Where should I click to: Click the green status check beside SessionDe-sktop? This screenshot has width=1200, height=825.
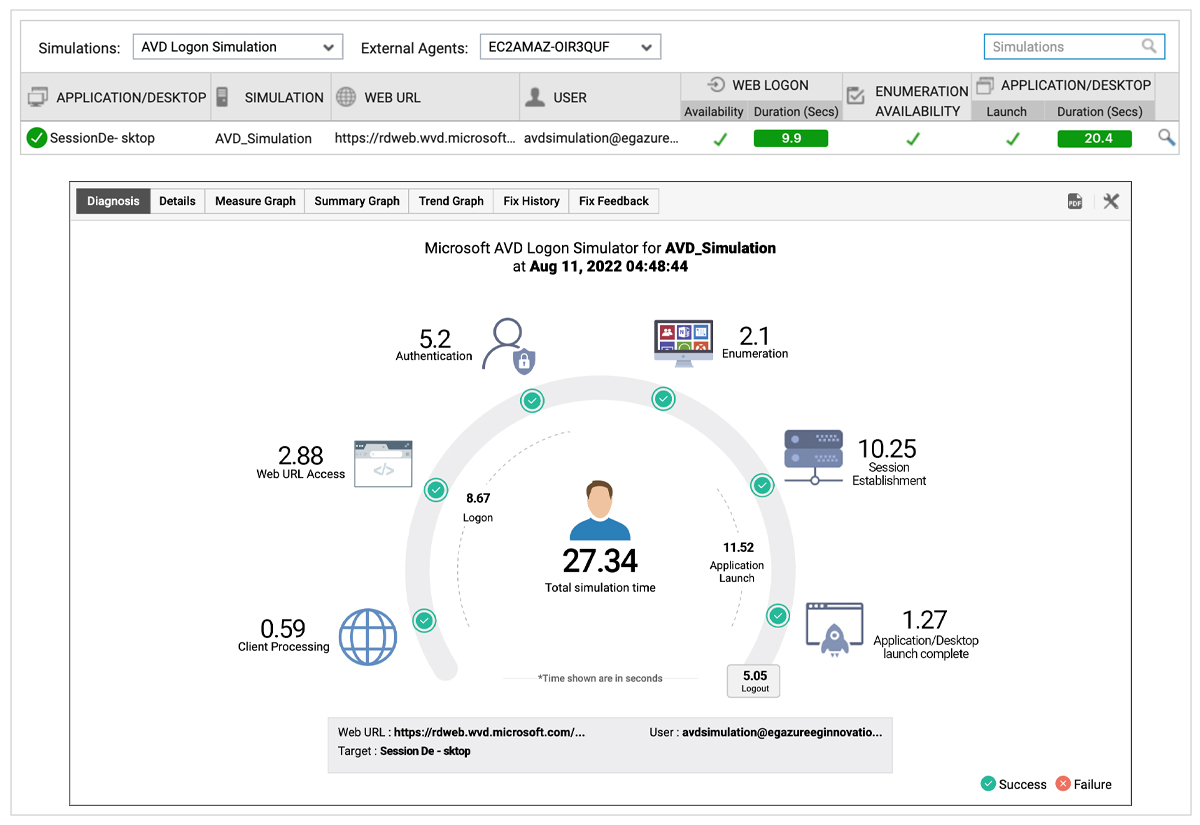(37, 138)
